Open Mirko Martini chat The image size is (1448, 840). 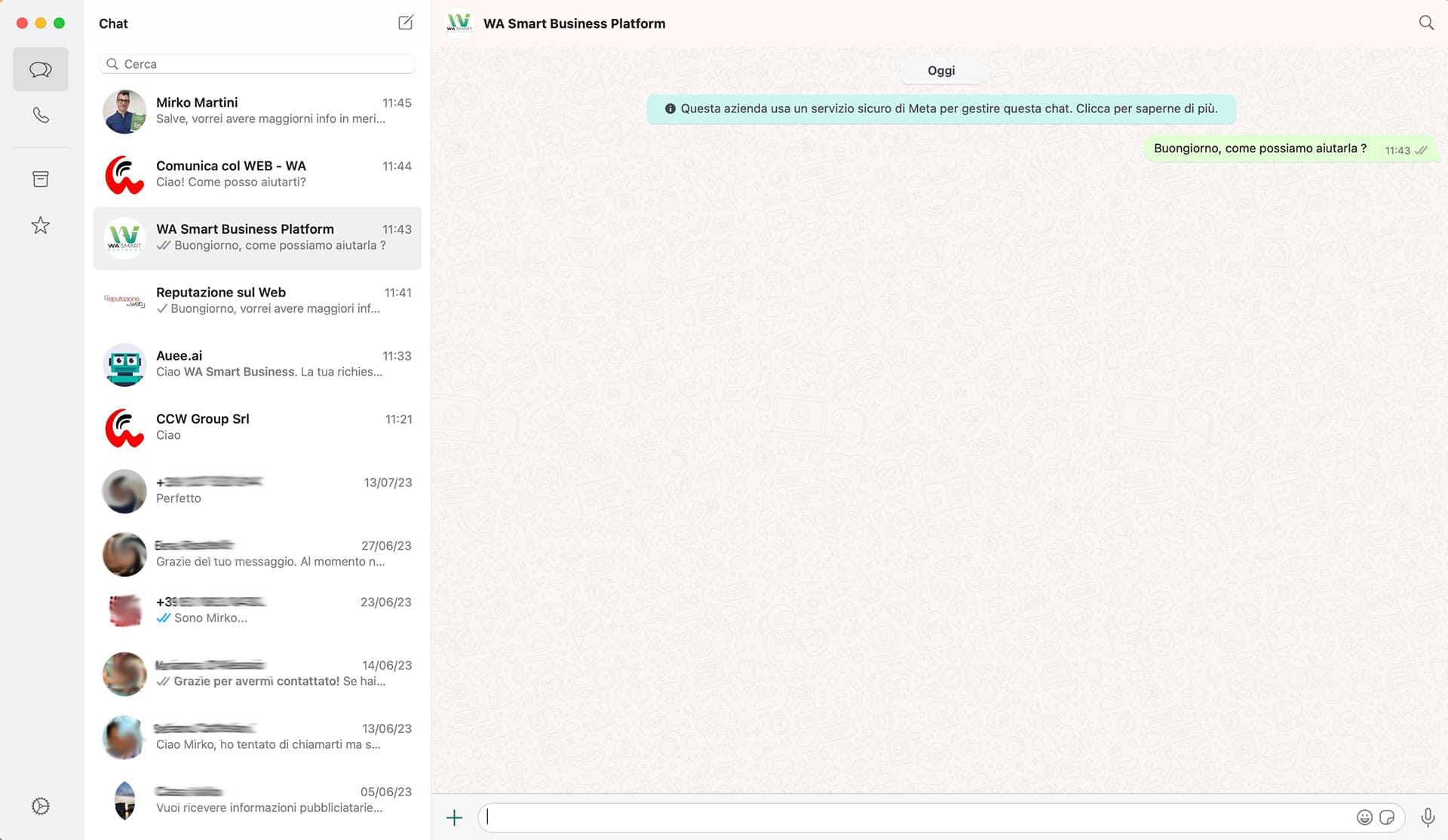point(257,112)
